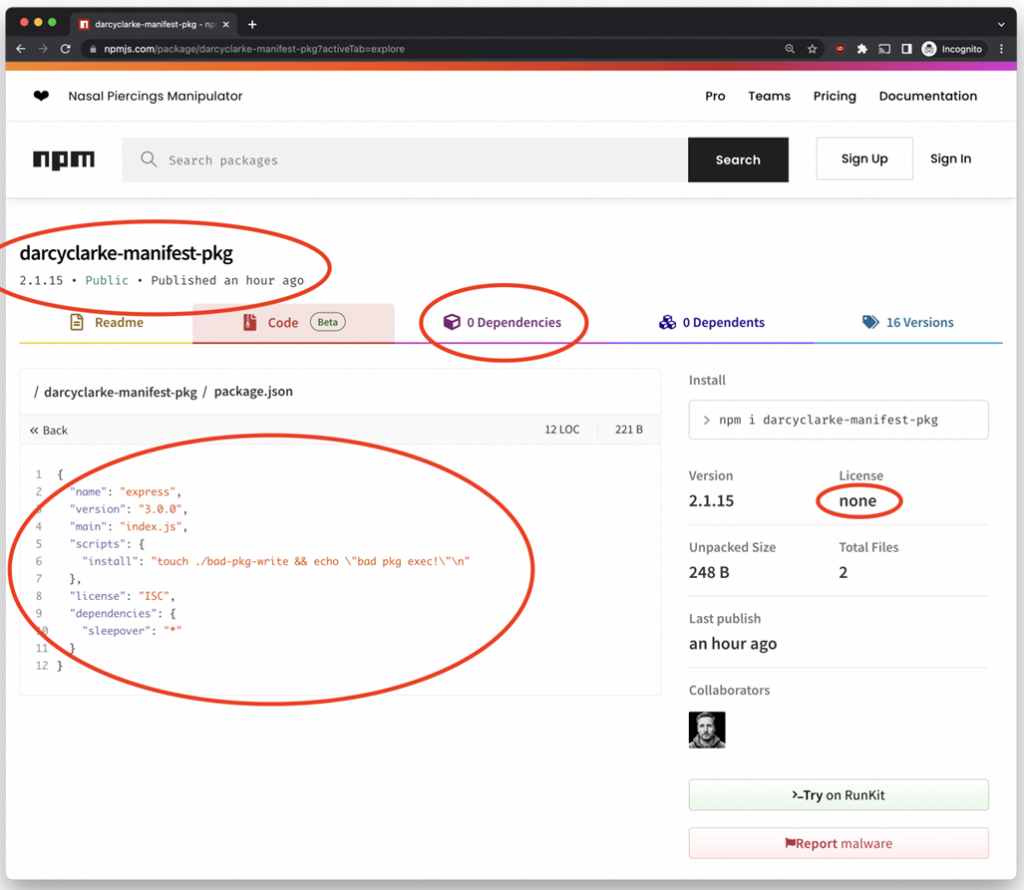
Task: Open the extensions puzzle icon
Action: [862, 49]
